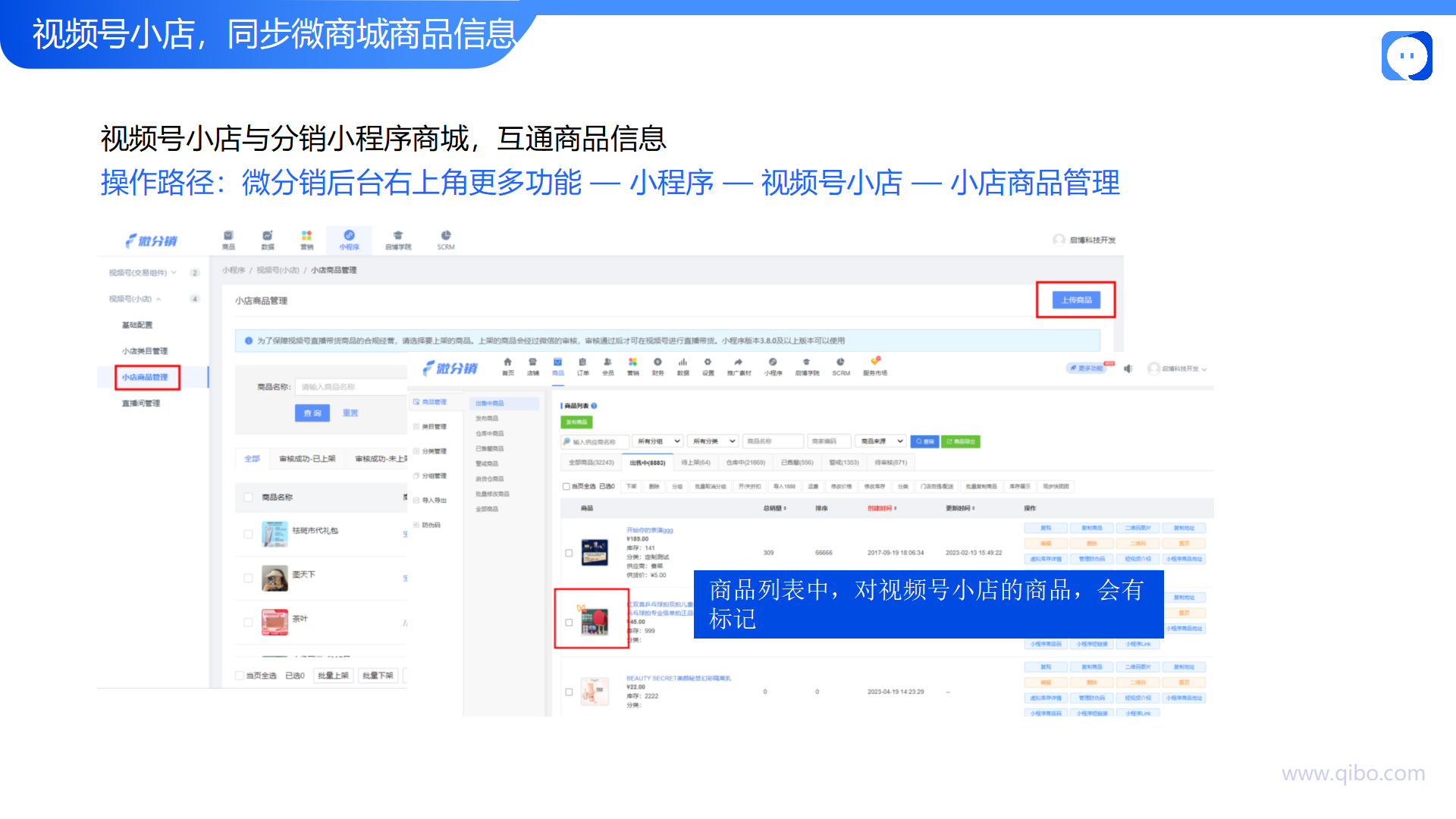The height and width of the screenshot is (819, 1456).
Task: Click the green 商品导出 button
Action: (x=960, y=441)
